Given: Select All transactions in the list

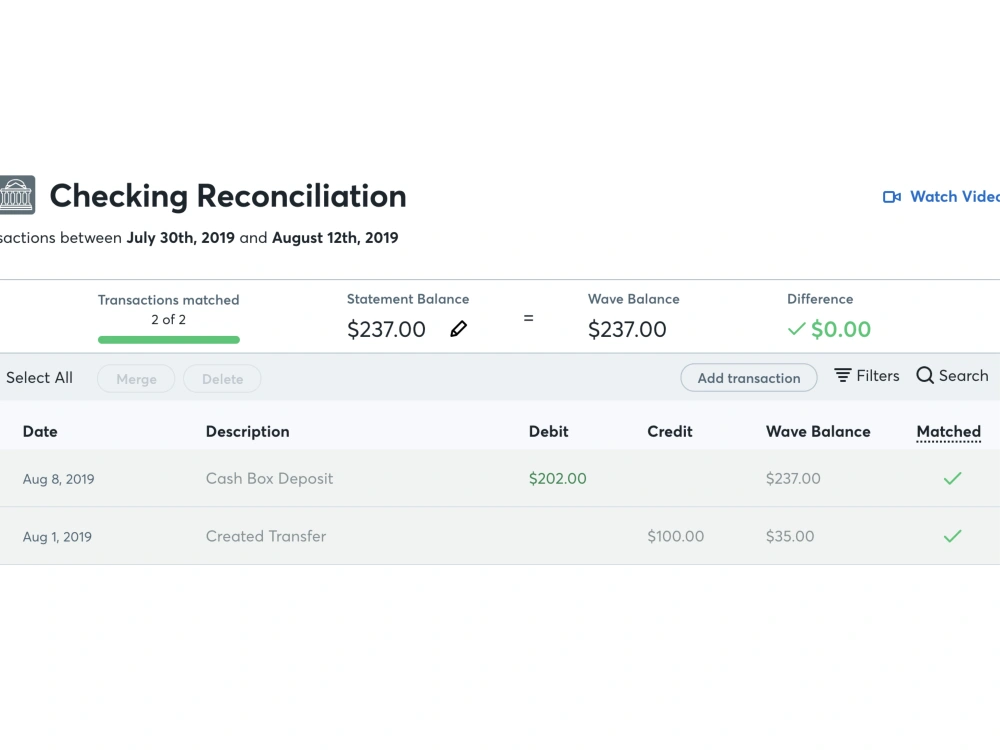Looking at the screenshot, I should (39, 378).
